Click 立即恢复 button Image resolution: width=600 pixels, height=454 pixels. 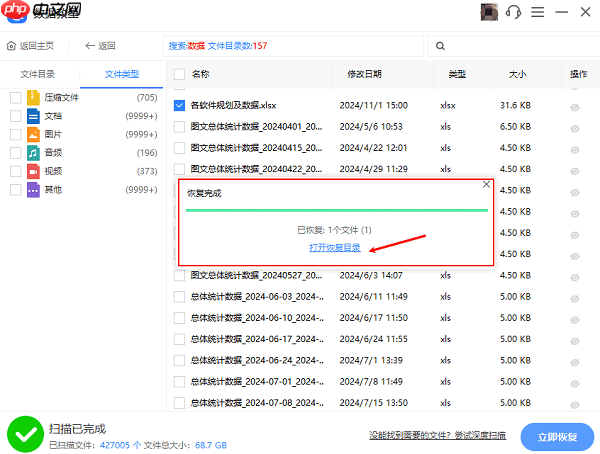tap(557, 437)
